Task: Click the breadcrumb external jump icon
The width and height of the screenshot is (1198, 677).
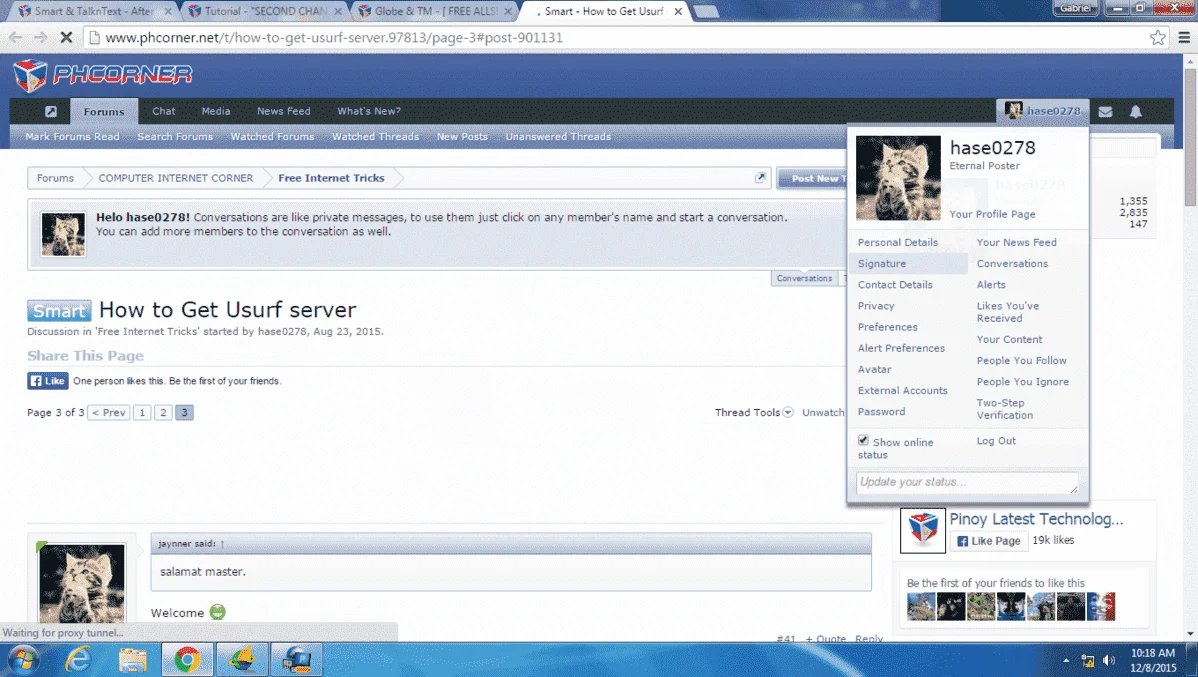Action: point(760,177)
